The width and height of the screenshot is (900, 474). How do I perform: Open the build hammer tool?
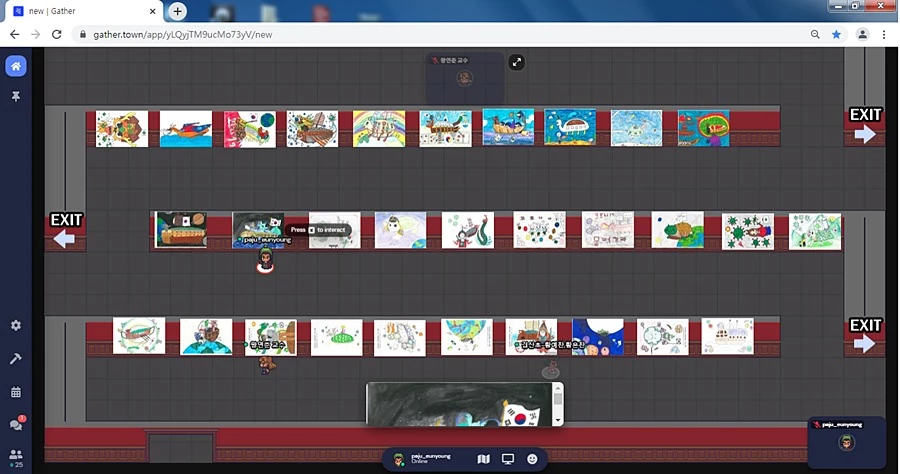(15, 359)
